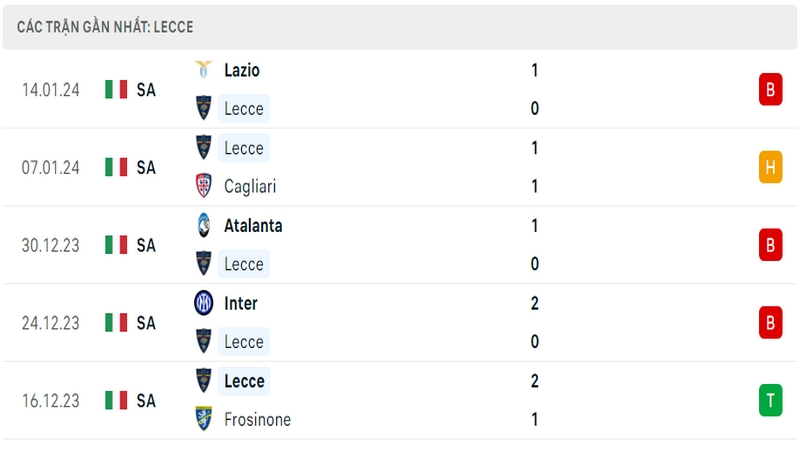Screen dimensions: 800x450
Task: Click Lecce crest in 14.01.24 match
Action: coord(204,108)
